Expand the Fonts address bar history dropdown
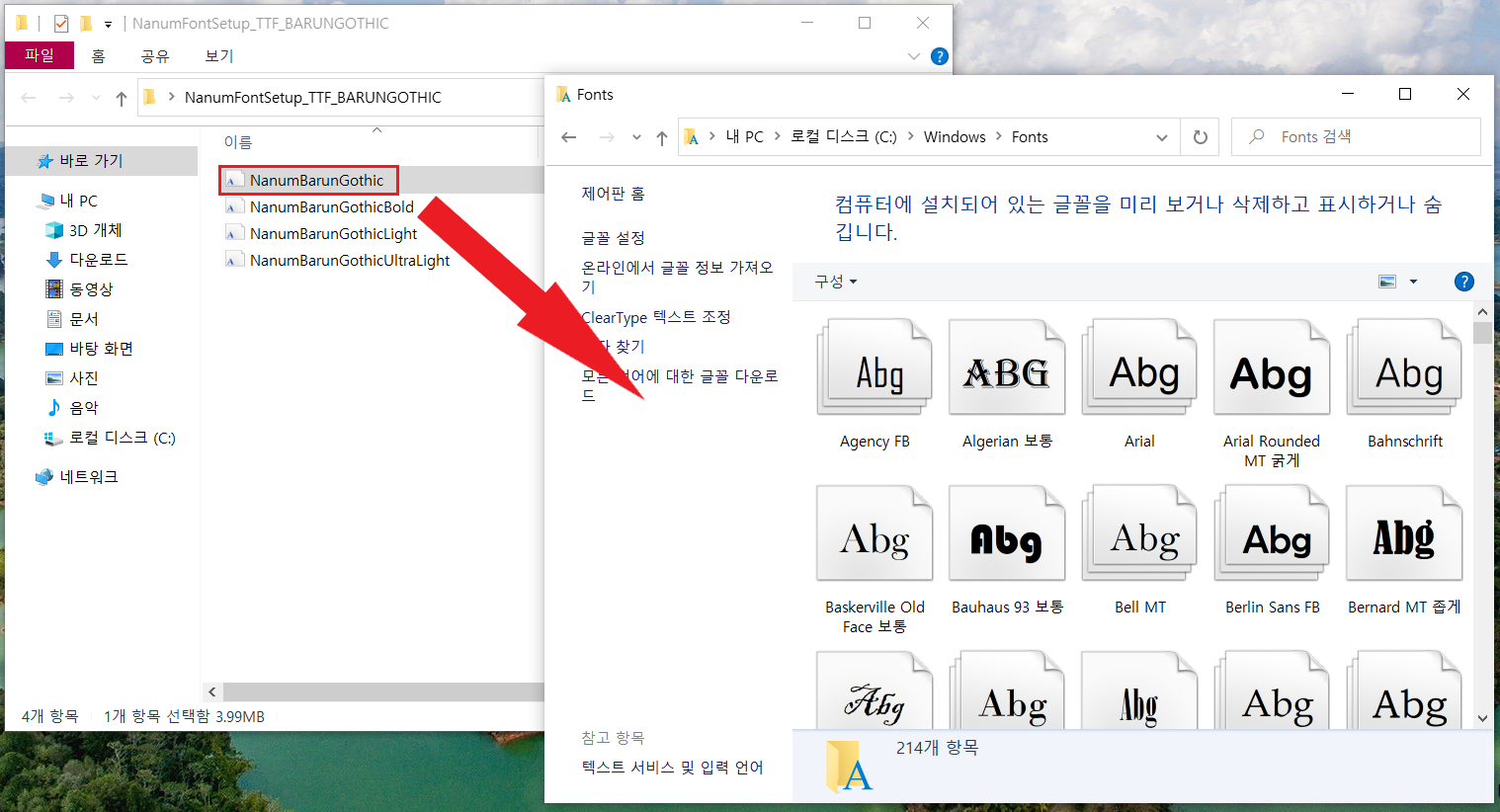The width and height of the screenshot is (1500, 812). click(x=1162, y=137)
